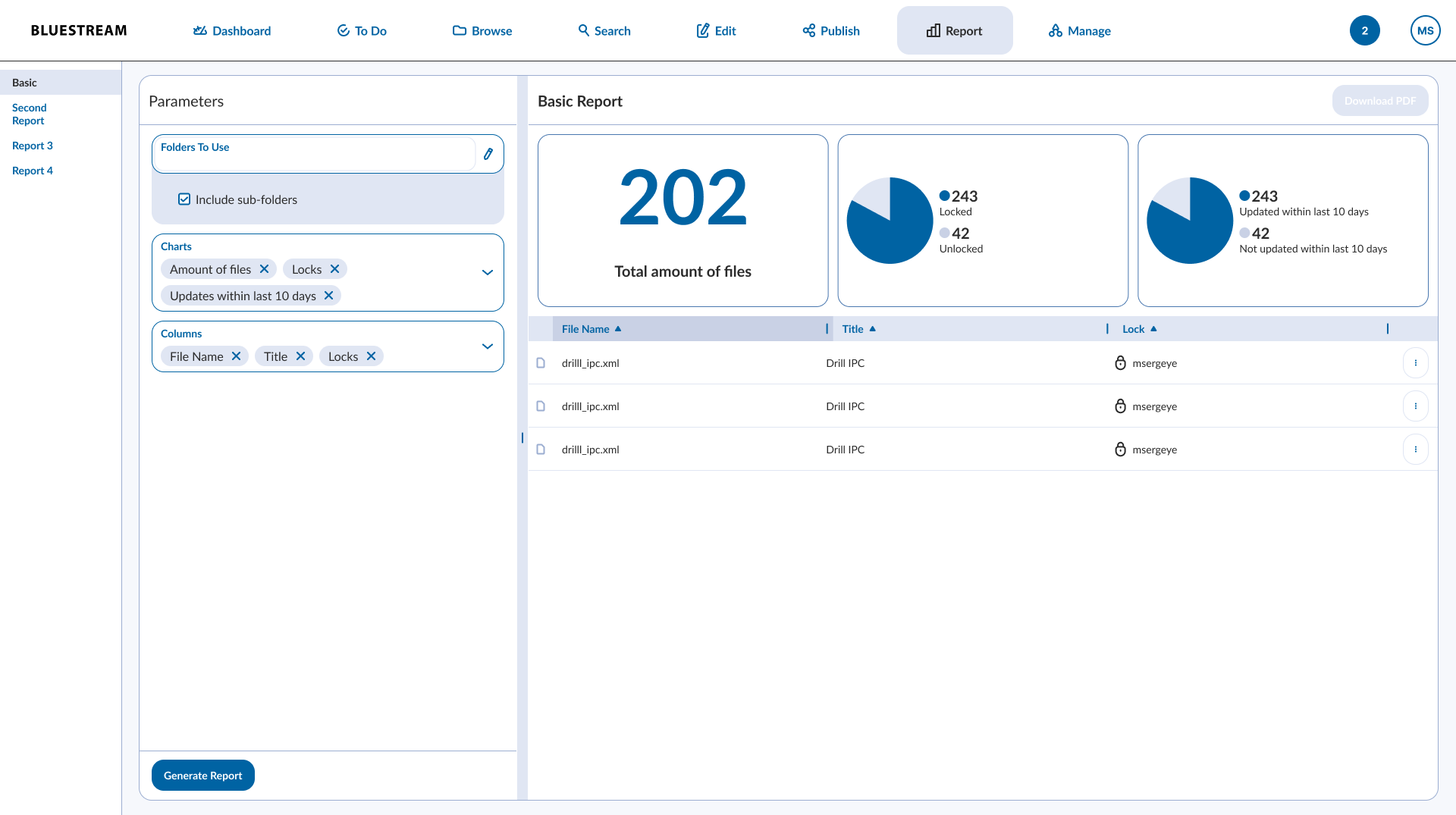Open the Publish section
The width and height of the screenshot is (1456, 815).
(x=831, y=30)
